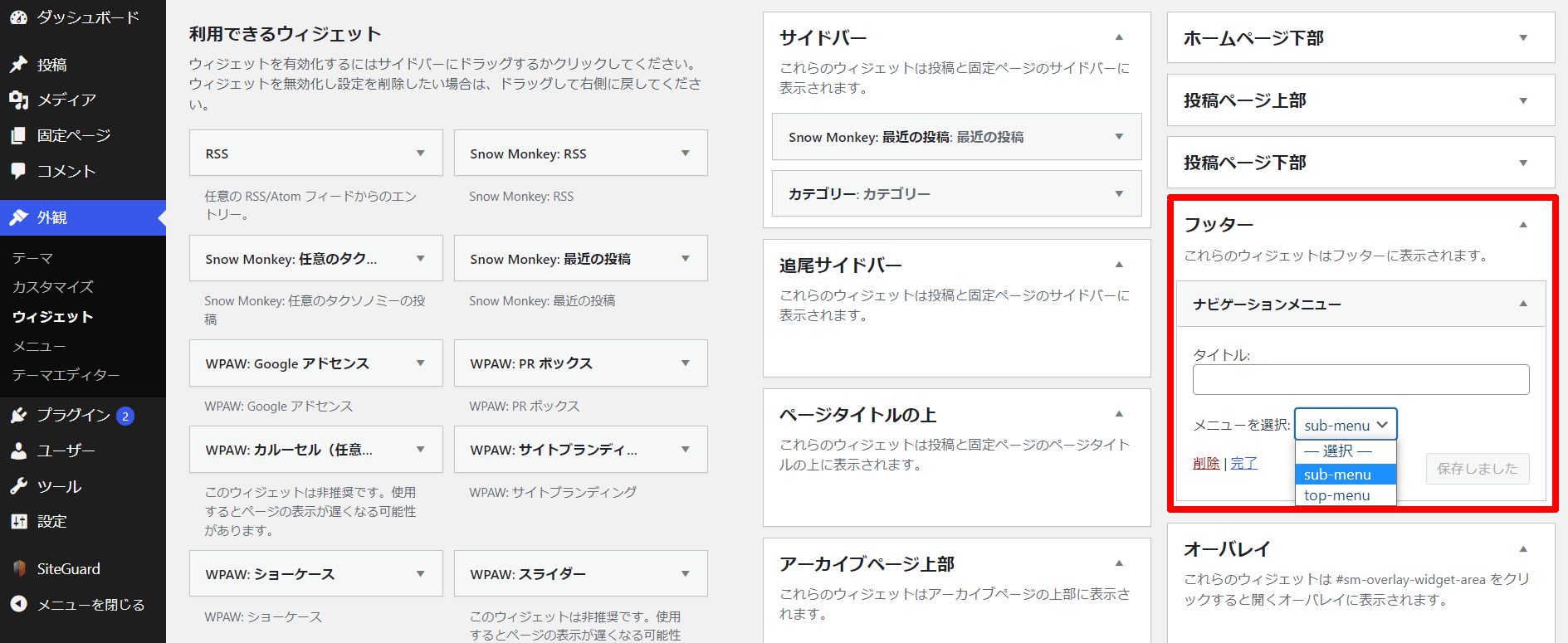The width and height of the screenshot is (1568, 643).
Task: Click the 削除 link in the widget
Action: pyautogui.click(x=1206, y=463)
